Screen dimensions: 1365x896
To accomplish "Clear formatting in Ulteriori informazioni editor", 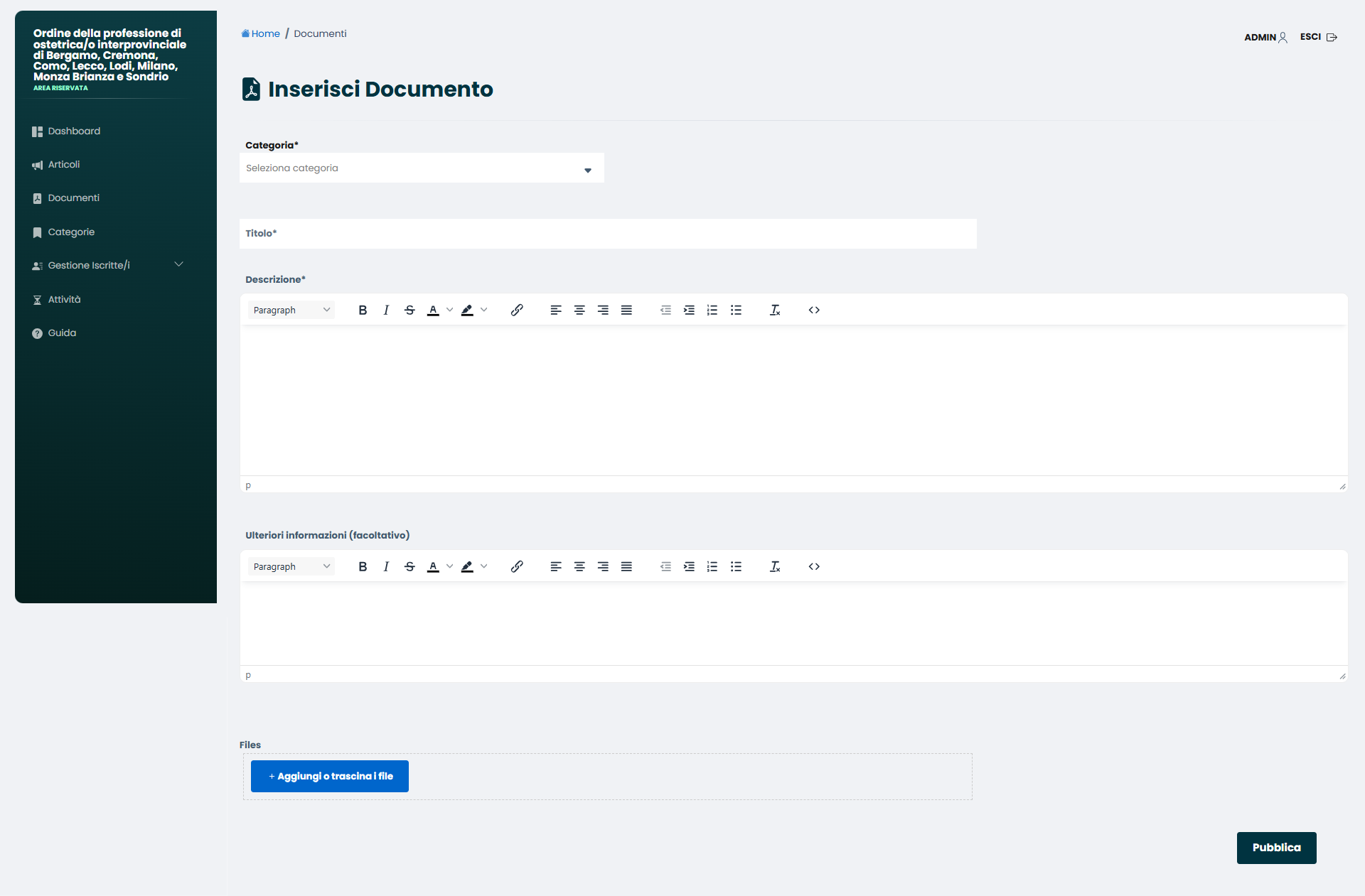I will coord(775,566).
